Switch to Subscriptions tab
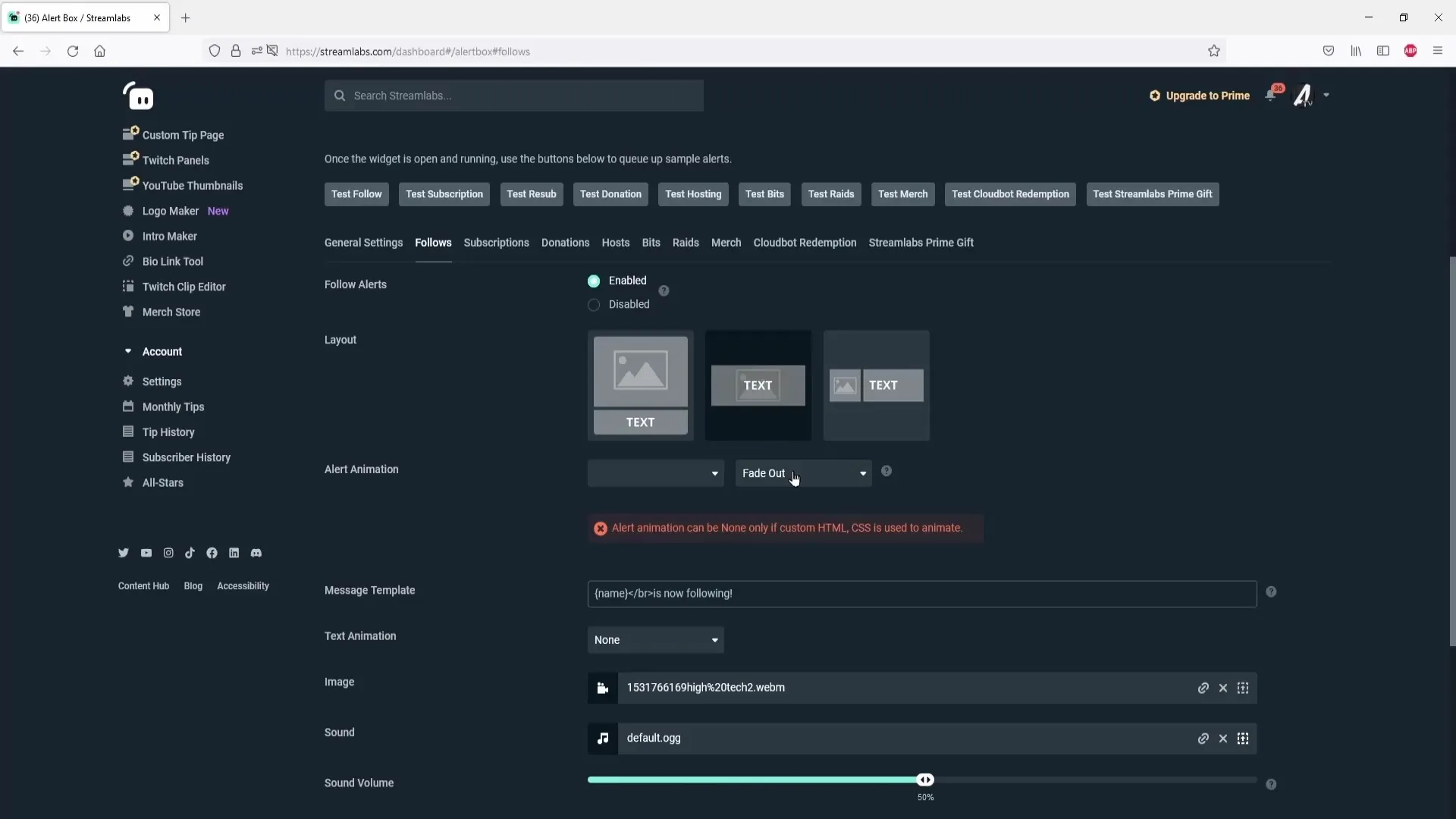 tap(497, 243)
